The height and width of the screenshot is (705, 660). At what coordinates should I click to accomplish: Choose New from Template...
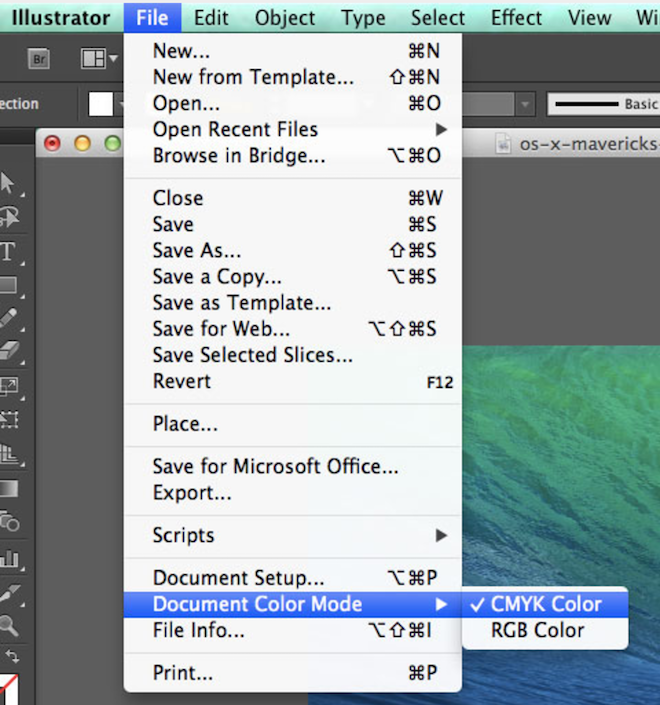pyautogui.click(x=293, y=77)
